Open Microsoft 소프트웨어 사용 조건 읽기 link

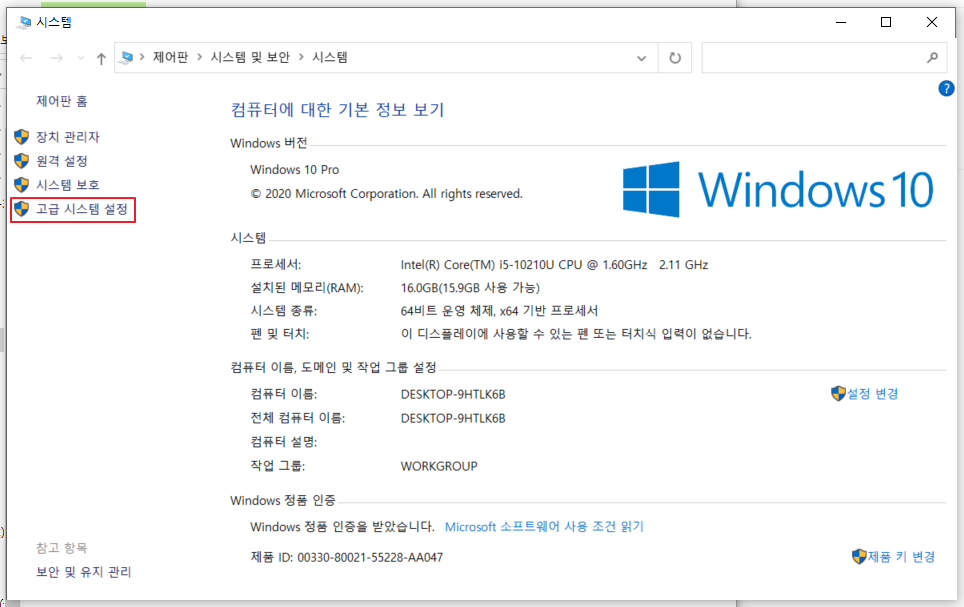pos(544,526)
